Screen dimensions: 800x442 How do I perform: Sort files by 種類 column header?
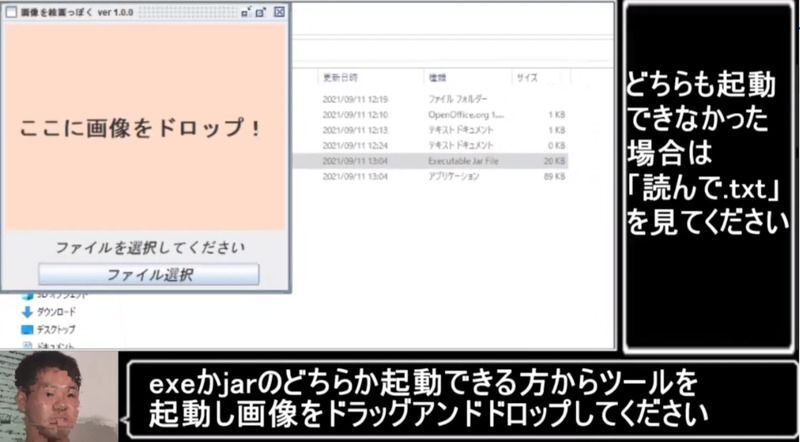pos(438,77)
